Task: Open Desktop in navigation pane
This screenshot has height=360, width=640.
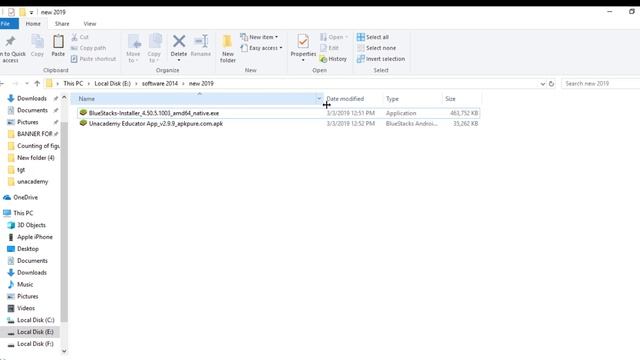Action: tap(28, 249)
